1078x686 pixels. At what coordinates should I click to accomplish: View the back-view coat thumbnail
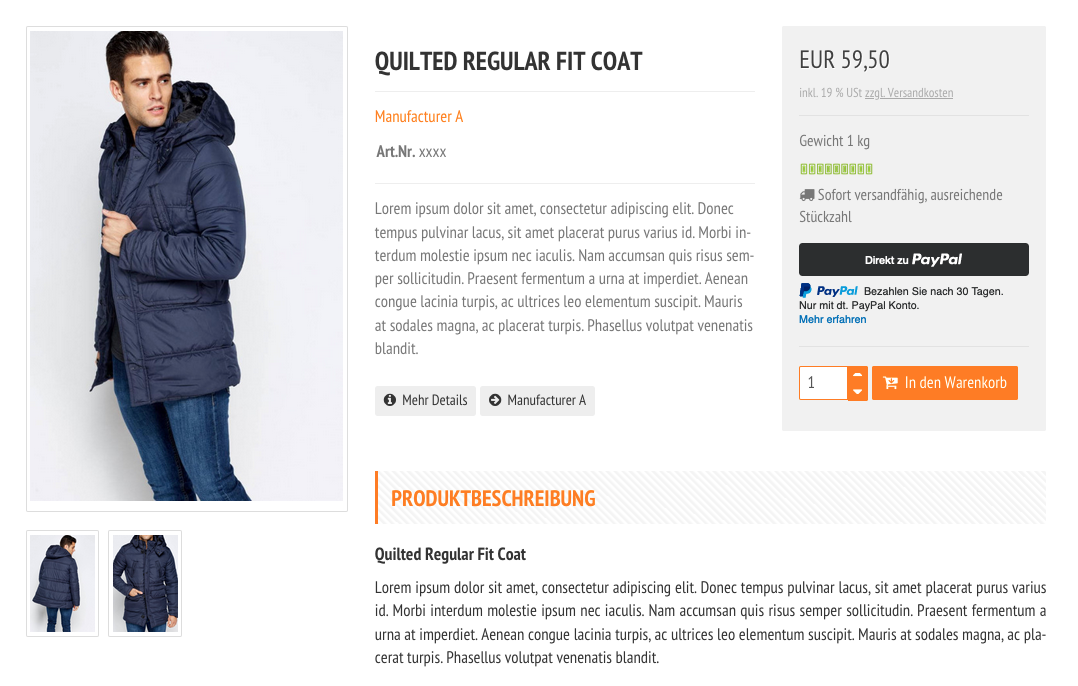coord(63,584)
